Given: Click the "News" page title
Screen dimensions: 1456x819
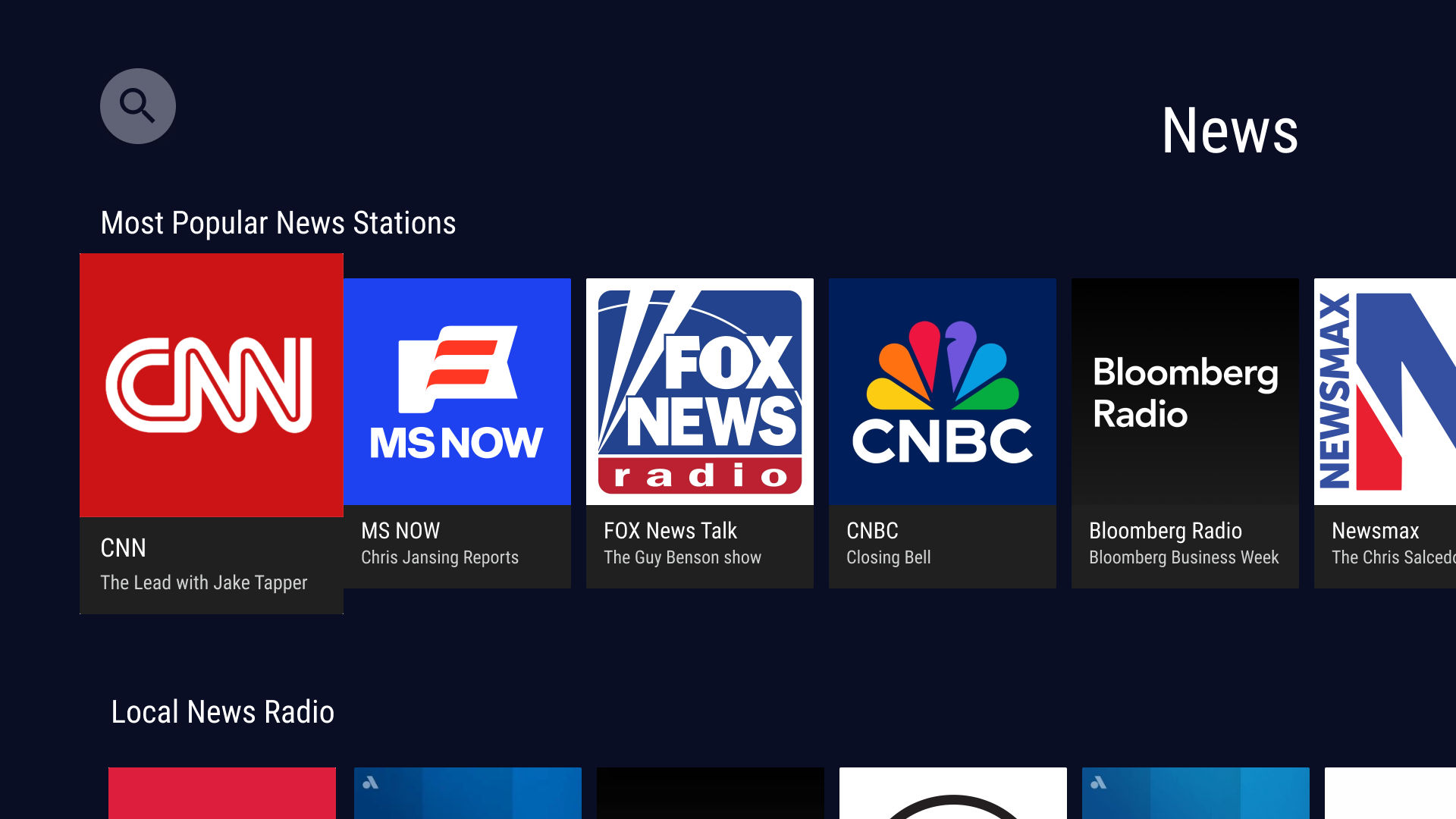Looking at the screenshot, I should [1229, 131].
